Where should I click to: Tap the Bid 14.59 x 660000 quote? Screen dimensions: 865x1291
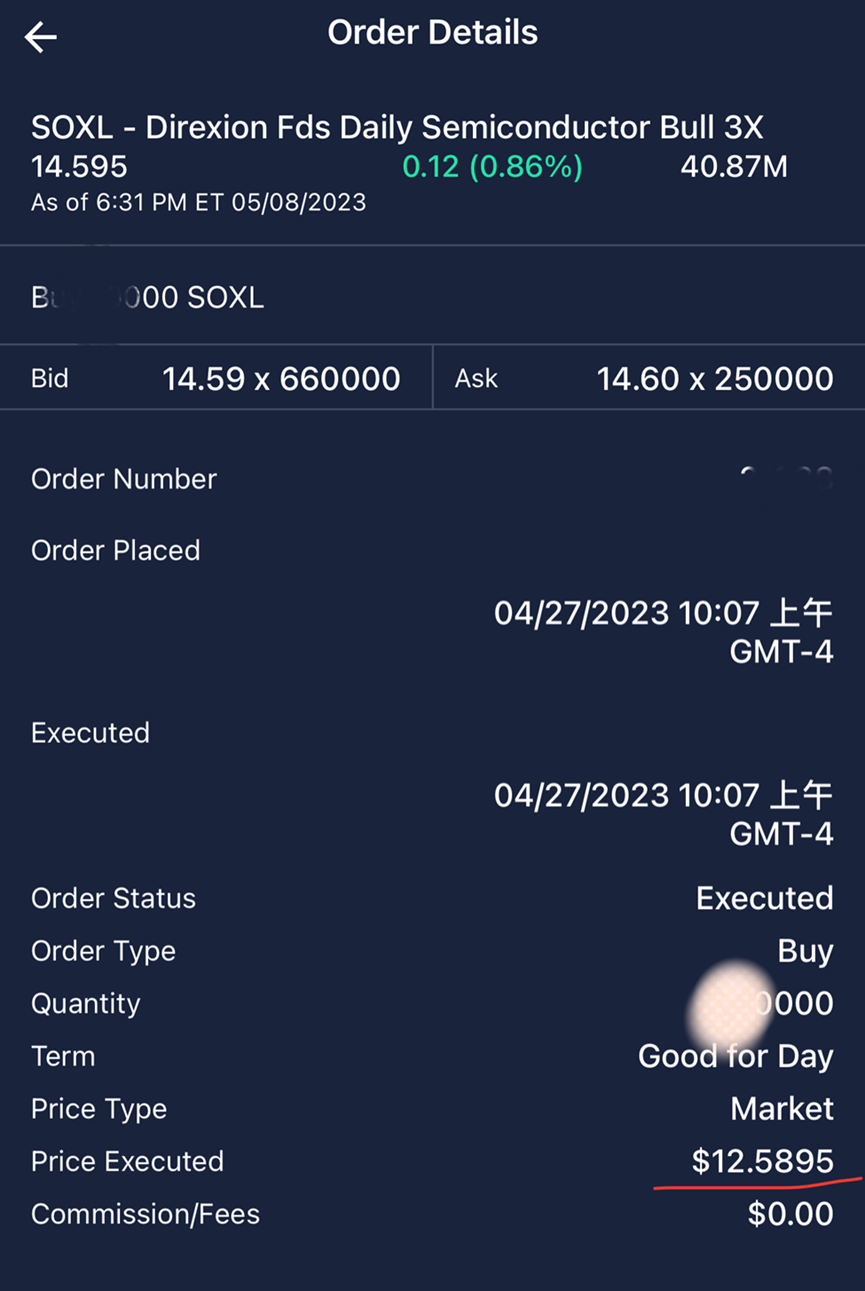(216, 378)
